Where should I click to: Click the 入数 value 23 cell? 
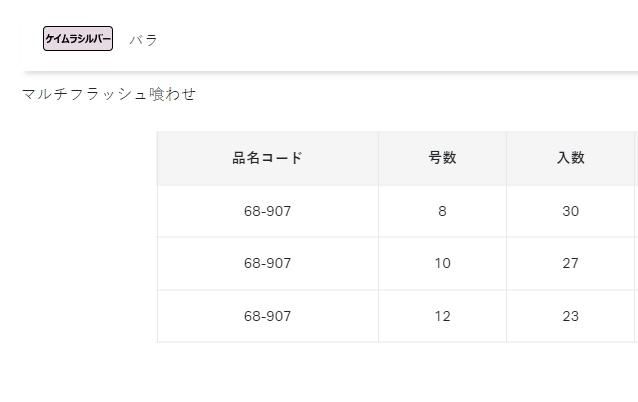(x=570, y=316)
